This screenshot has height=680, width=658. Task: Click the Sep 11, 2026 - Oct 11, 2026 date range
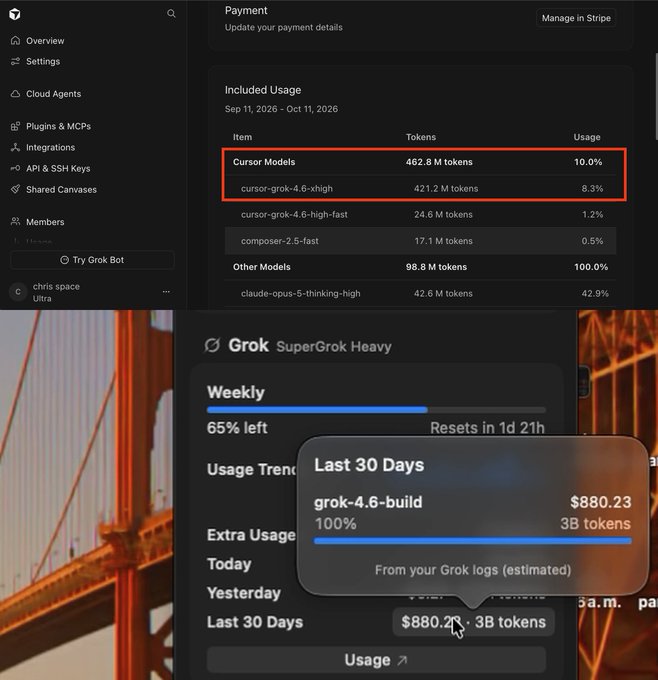pos(281,109)
